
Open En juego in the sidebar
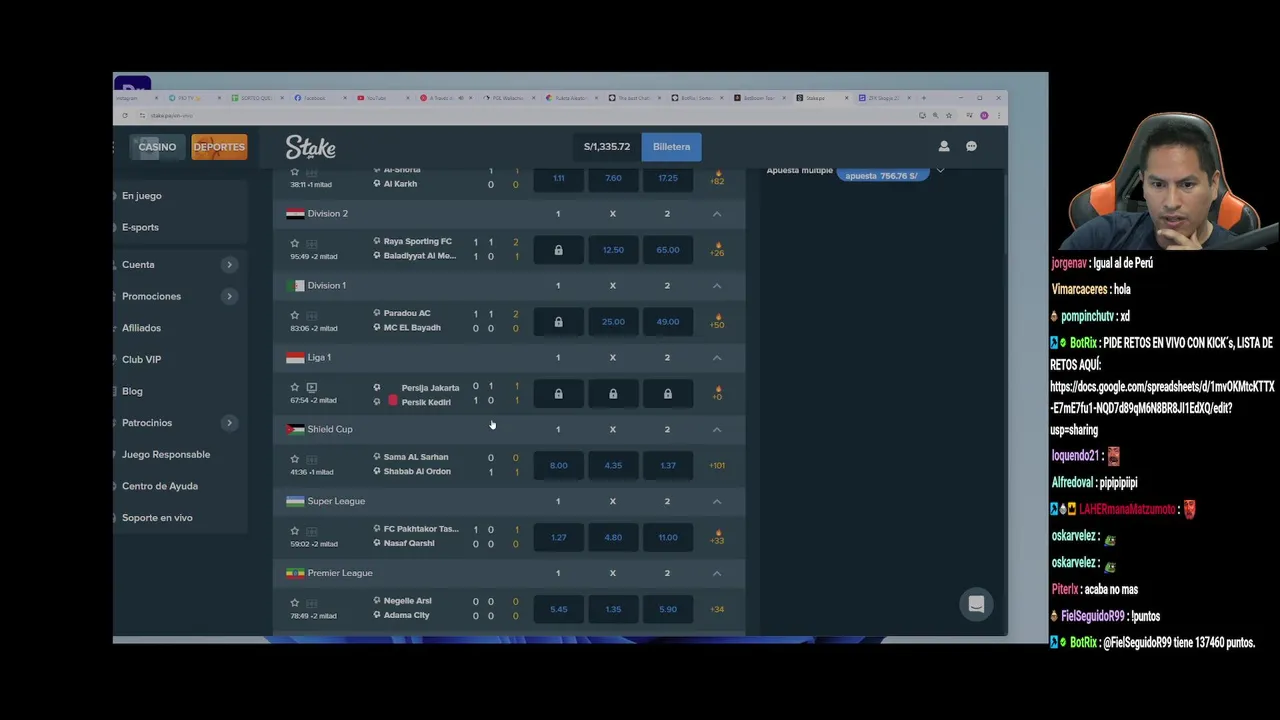tap(142, 196)
